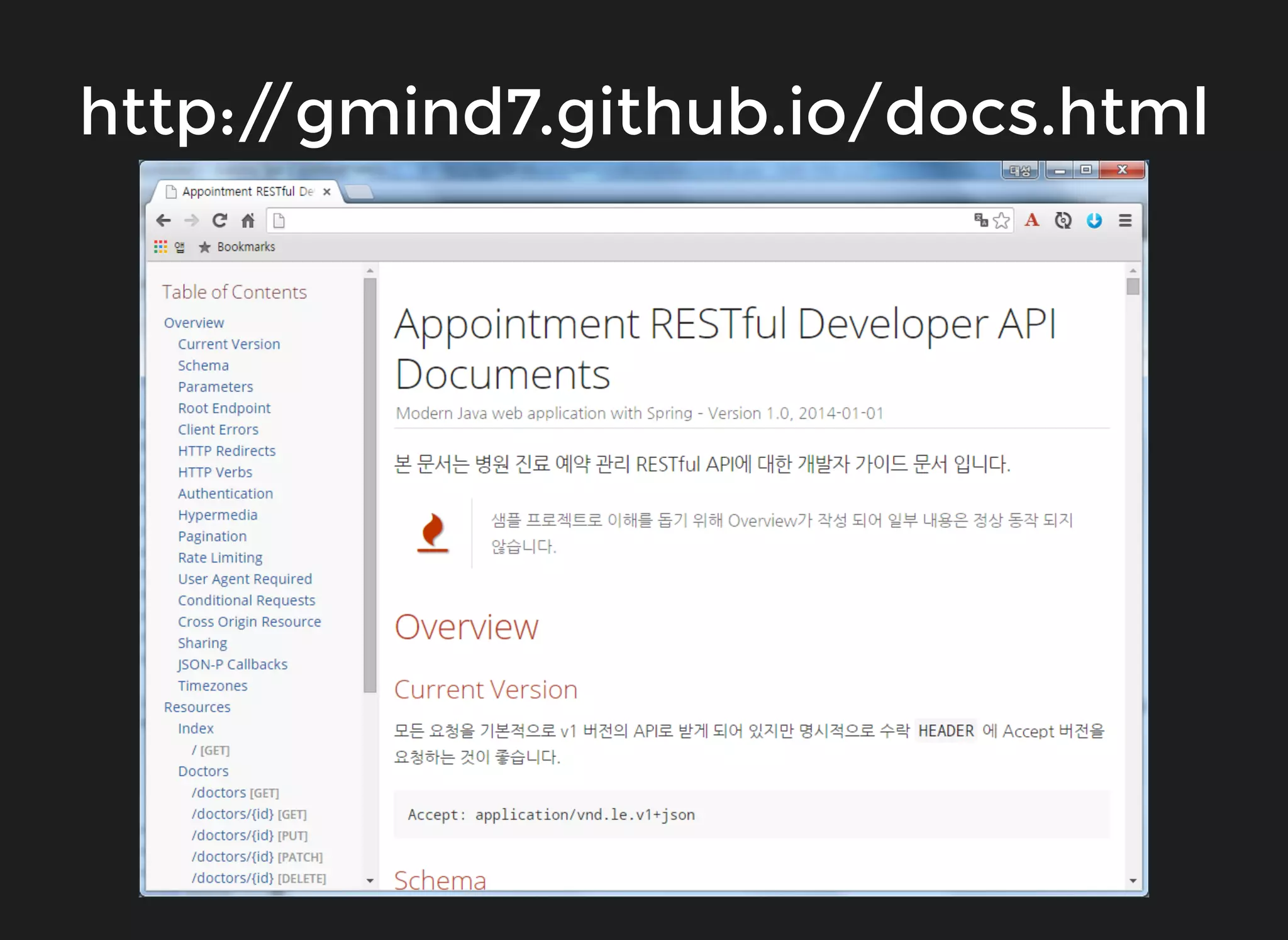Screen dimensions: 1288x940
Task: Click main page scrollbar up arrow
Action: tap(1133, 271)
